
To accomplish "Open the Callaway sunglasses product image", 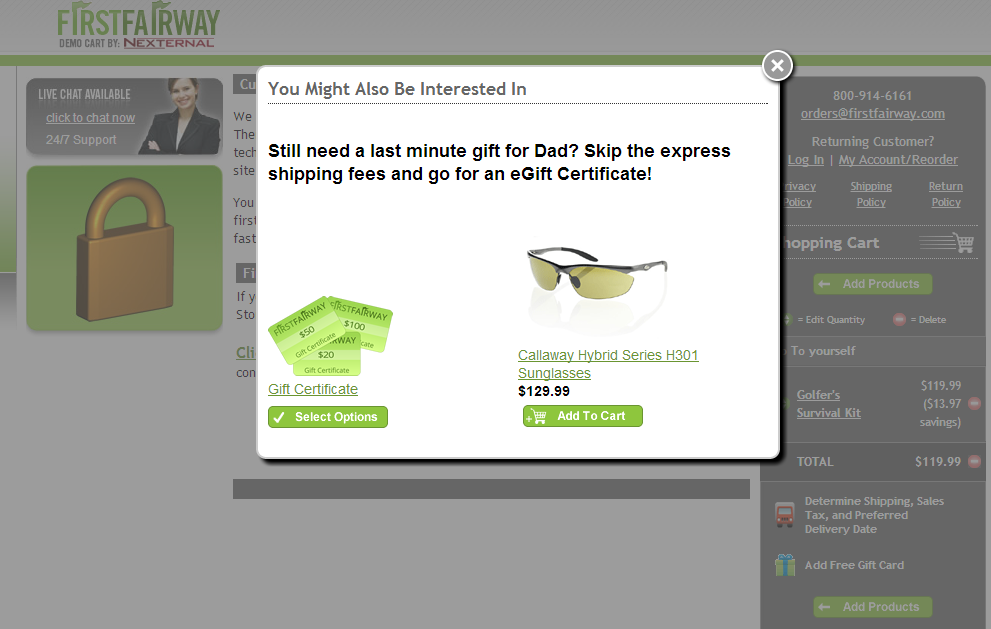I will [x=597, y=284].
